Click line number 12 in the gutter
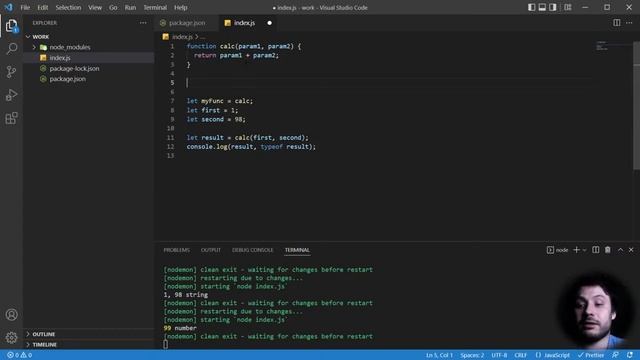Screen dimensions: 640x360 point(171,147)
